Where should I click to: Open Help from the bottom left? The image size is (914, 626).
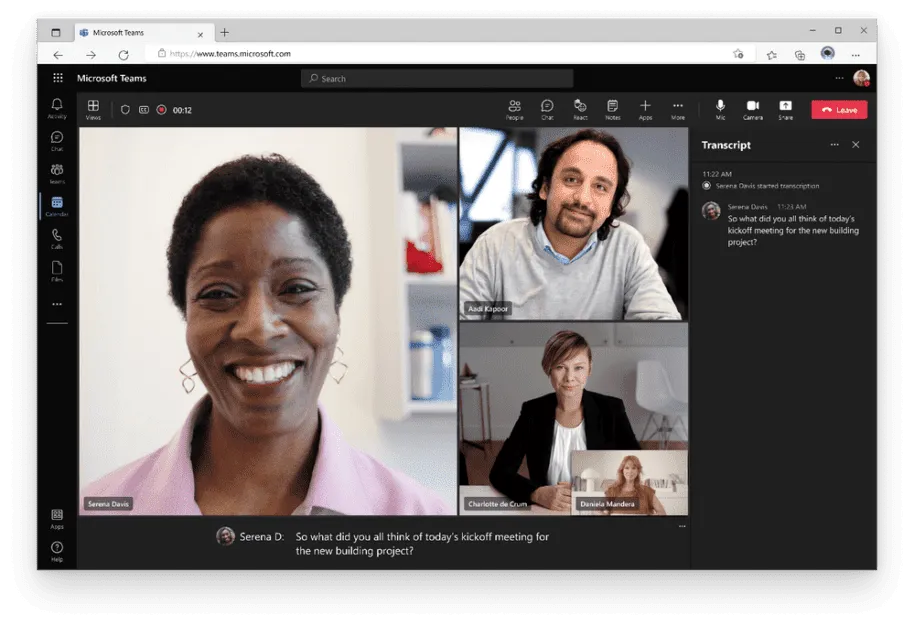(x=57, y=548)
